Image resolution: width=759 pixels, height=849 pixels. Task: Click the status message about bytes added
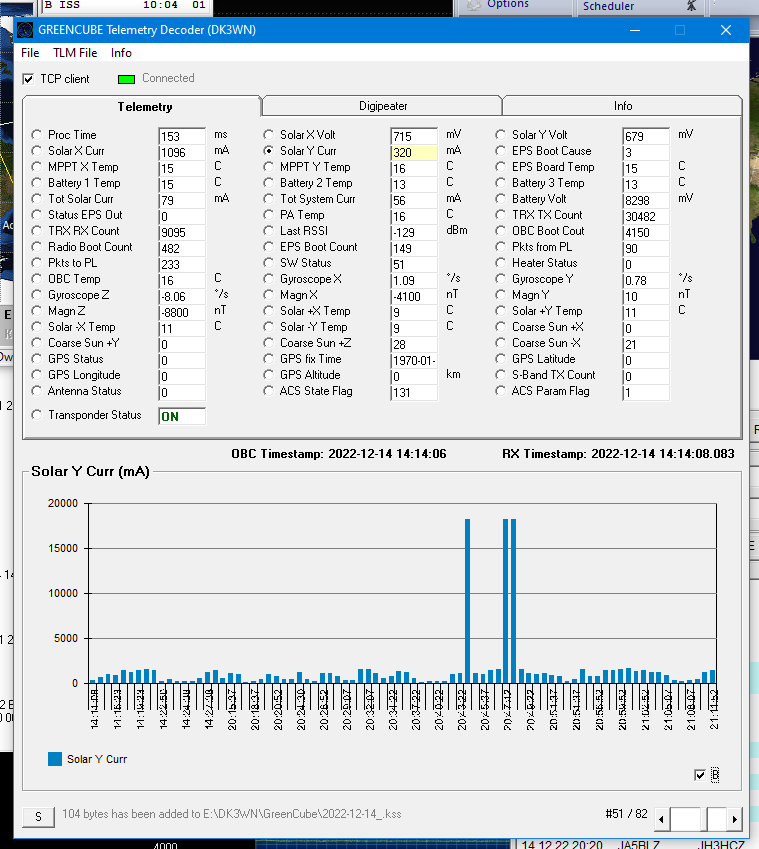click(x=232, y=814)
